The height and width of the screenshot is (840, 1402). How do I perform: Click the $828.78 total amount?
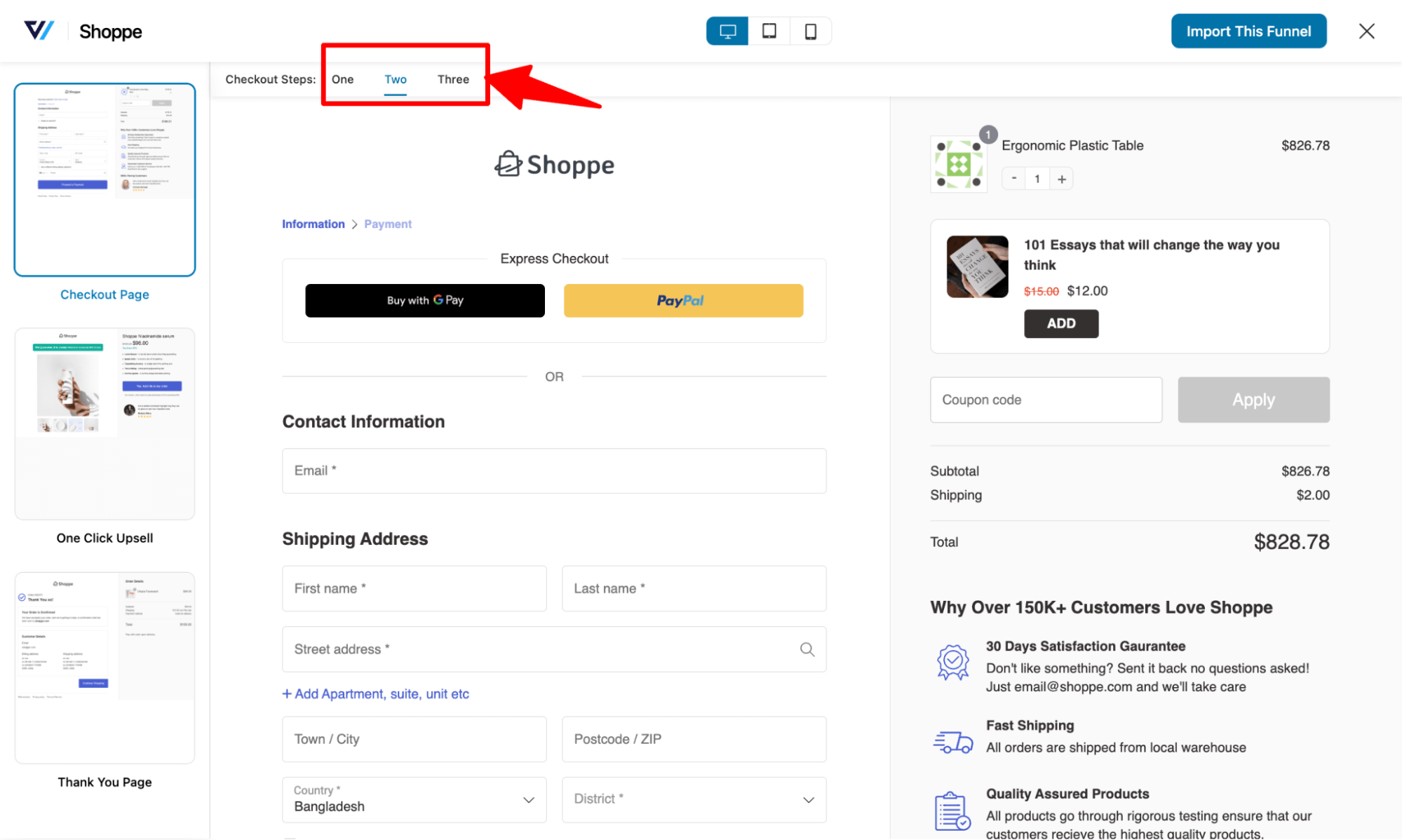click(1291, 542)
